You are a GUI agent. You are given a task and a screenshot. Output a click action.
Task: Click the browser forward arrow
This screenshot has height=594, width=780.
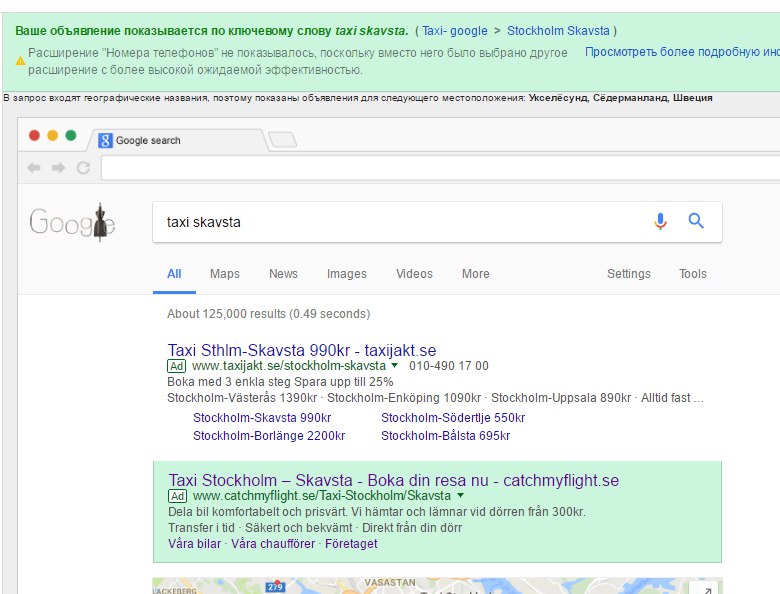click(58, 168)
